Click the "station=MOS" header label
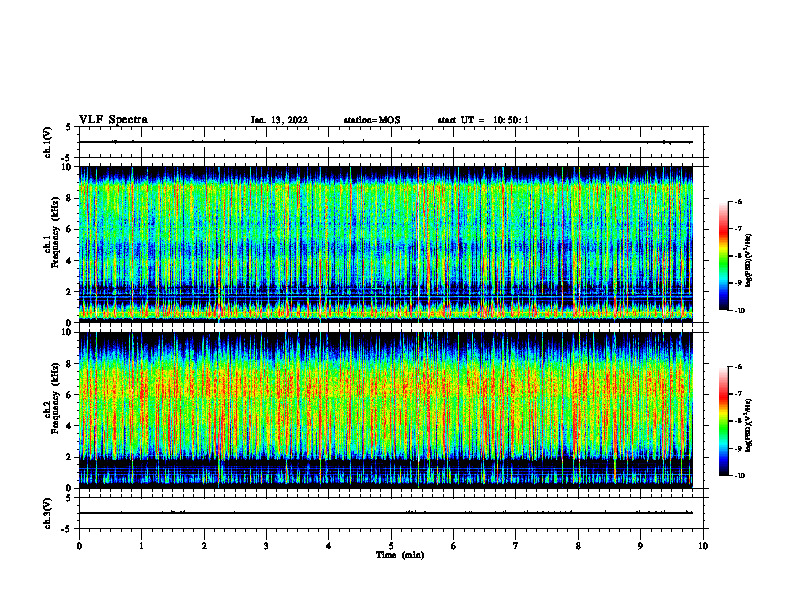Image resolution: width=792 pixels, height=612 pixels. [372, 120]
